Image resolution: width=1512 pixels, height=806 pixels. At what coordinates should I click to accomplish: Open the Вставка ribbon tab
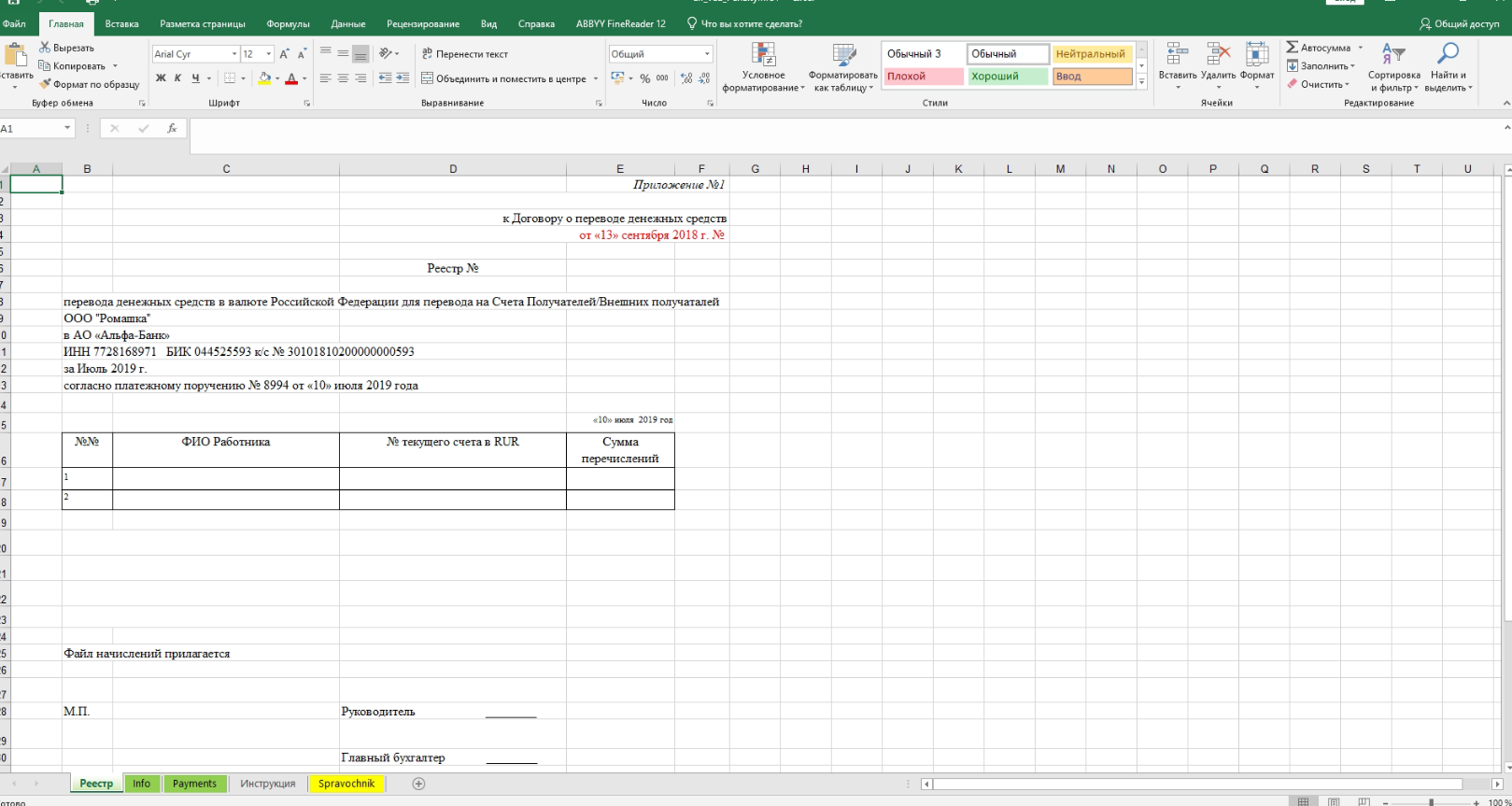(x=121, y=24)
